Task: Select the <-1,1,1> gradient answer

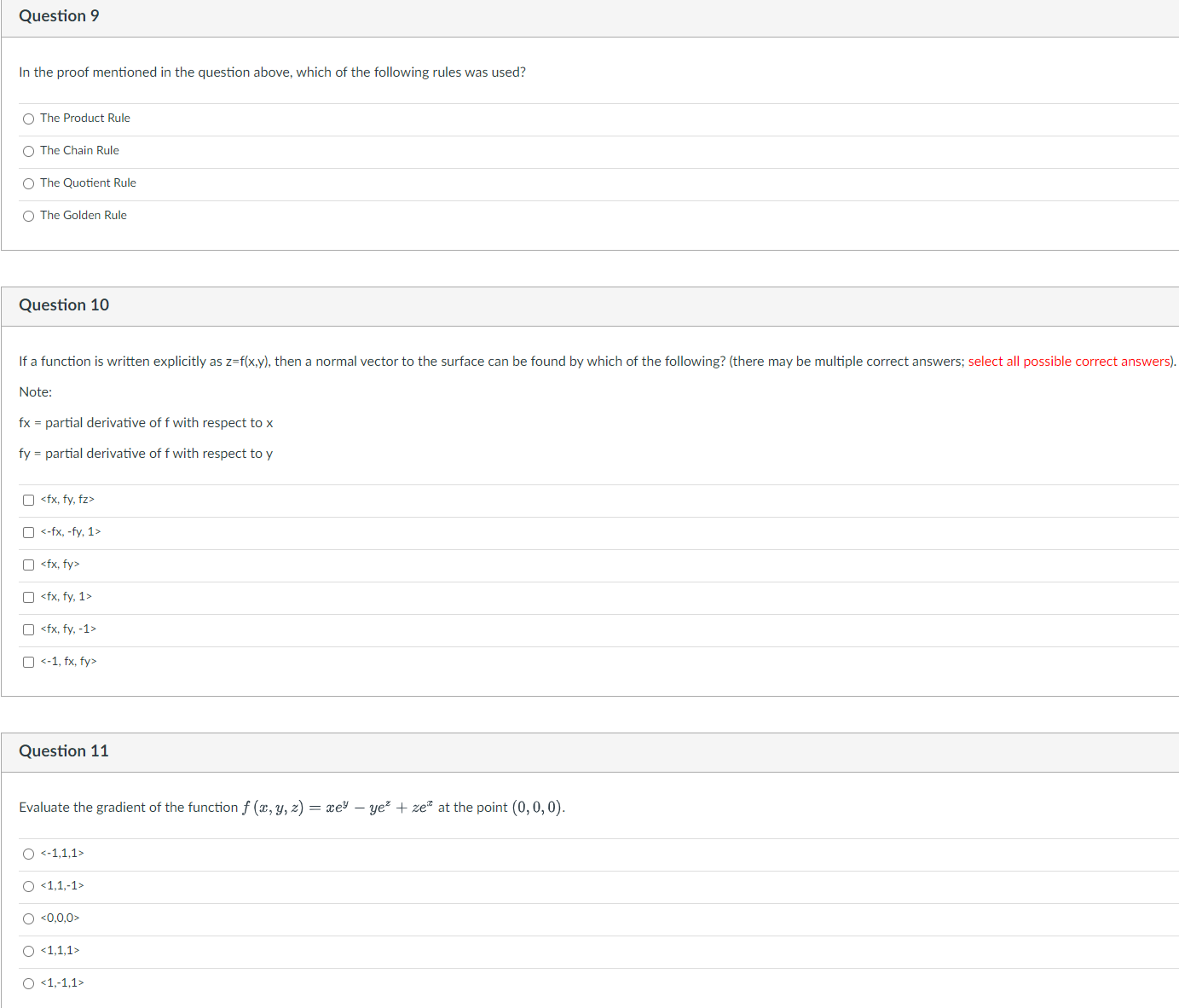Action: pyautogui.click(x=28, y=854)
